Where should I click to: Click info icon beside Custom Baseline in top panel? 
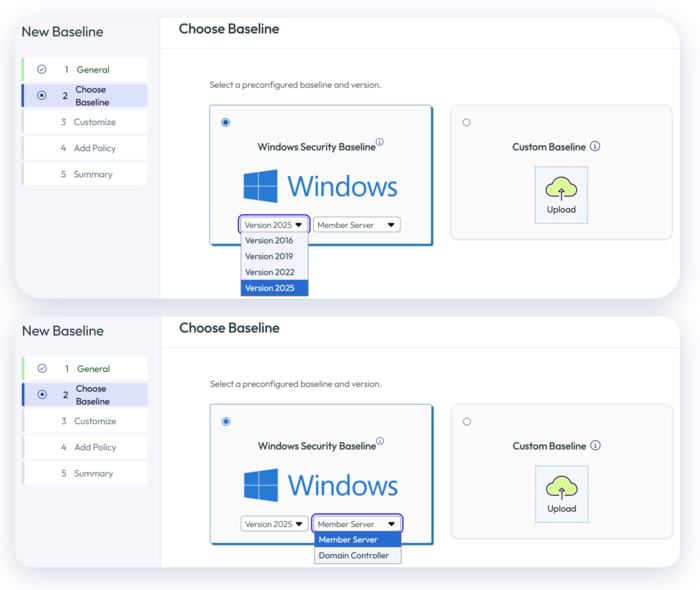tap(595, 146)
